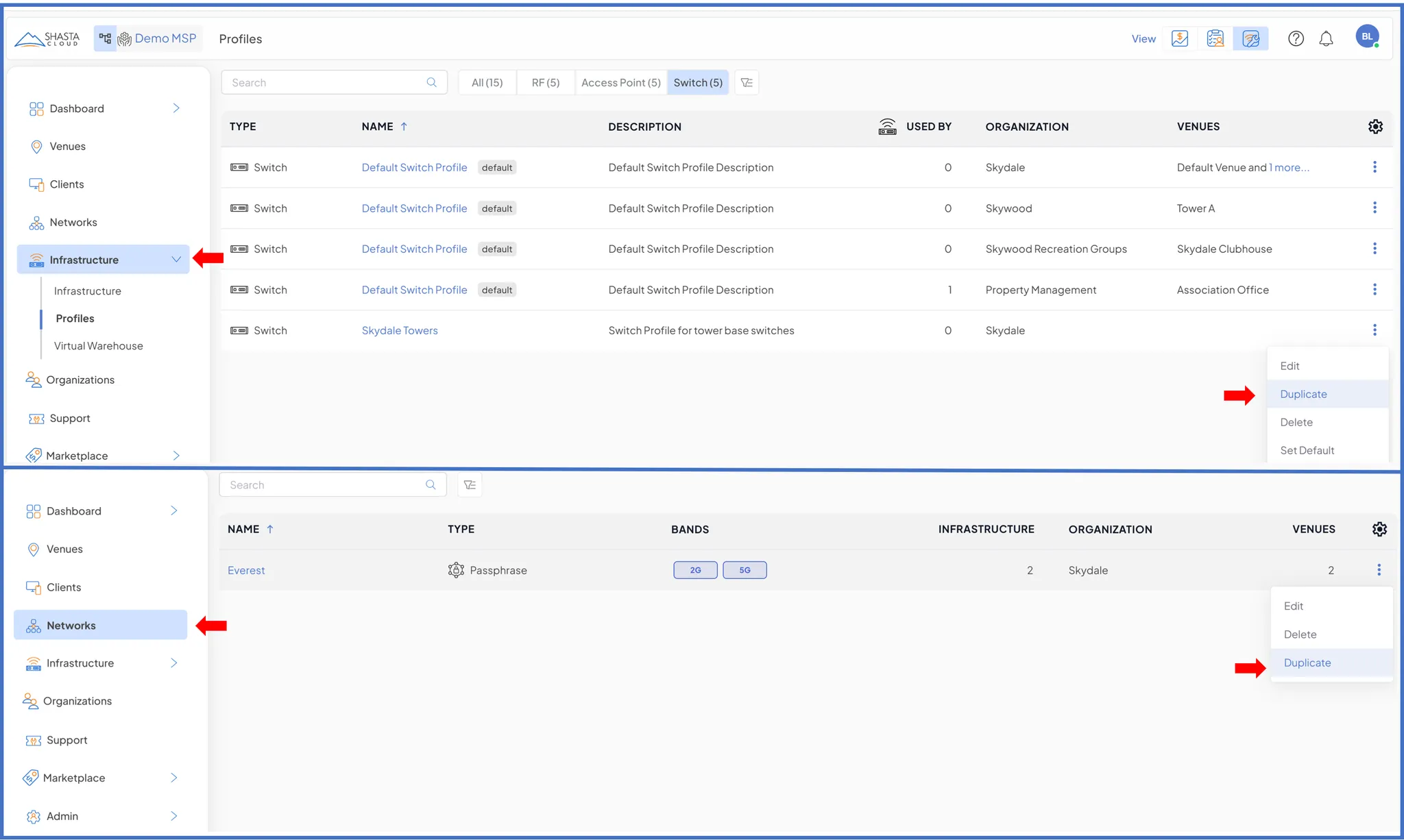Open kebab menu for Skydale Towers row
The width and height of the screenshot is (1404, 840).
(1375, 330)
